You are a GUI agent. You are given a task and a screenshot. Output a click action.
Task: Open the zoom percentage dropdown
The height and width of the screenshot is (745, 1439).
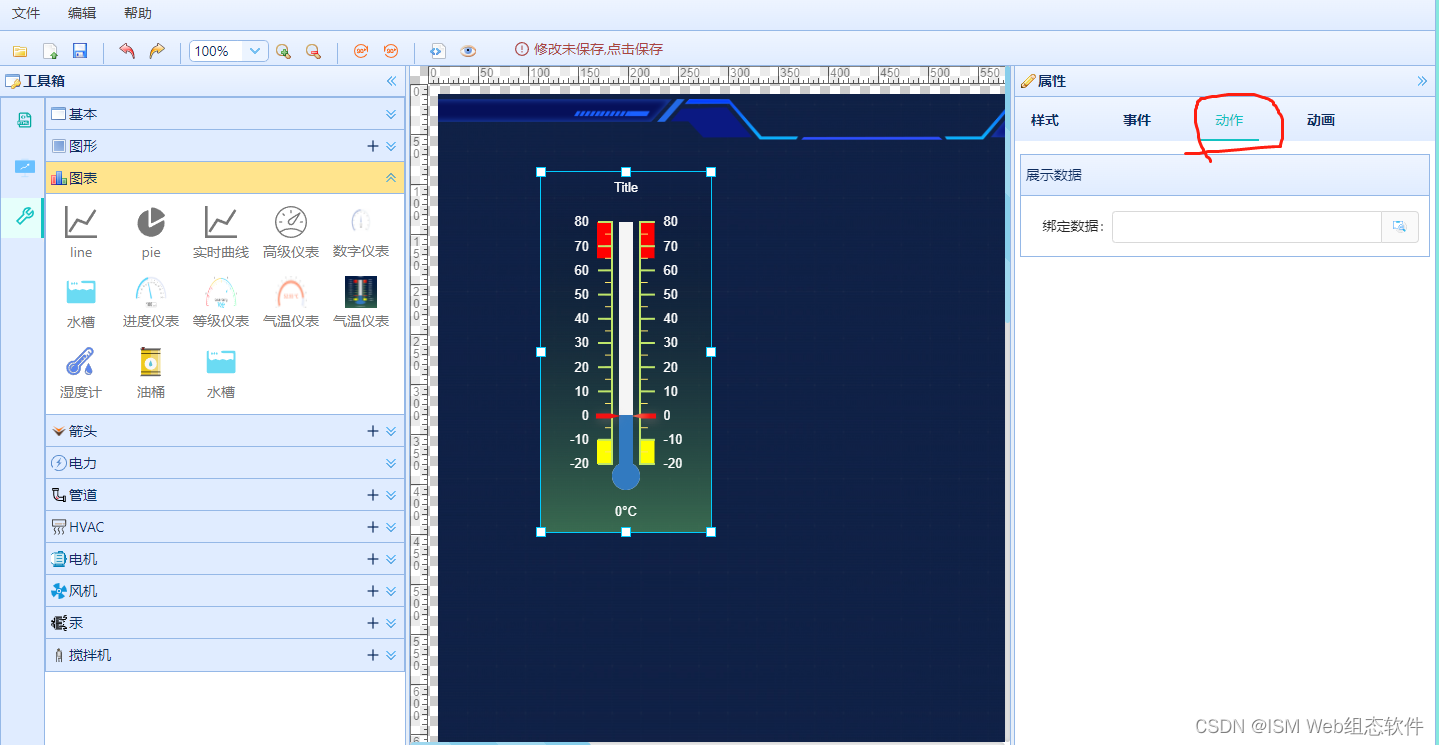[256, 51]
